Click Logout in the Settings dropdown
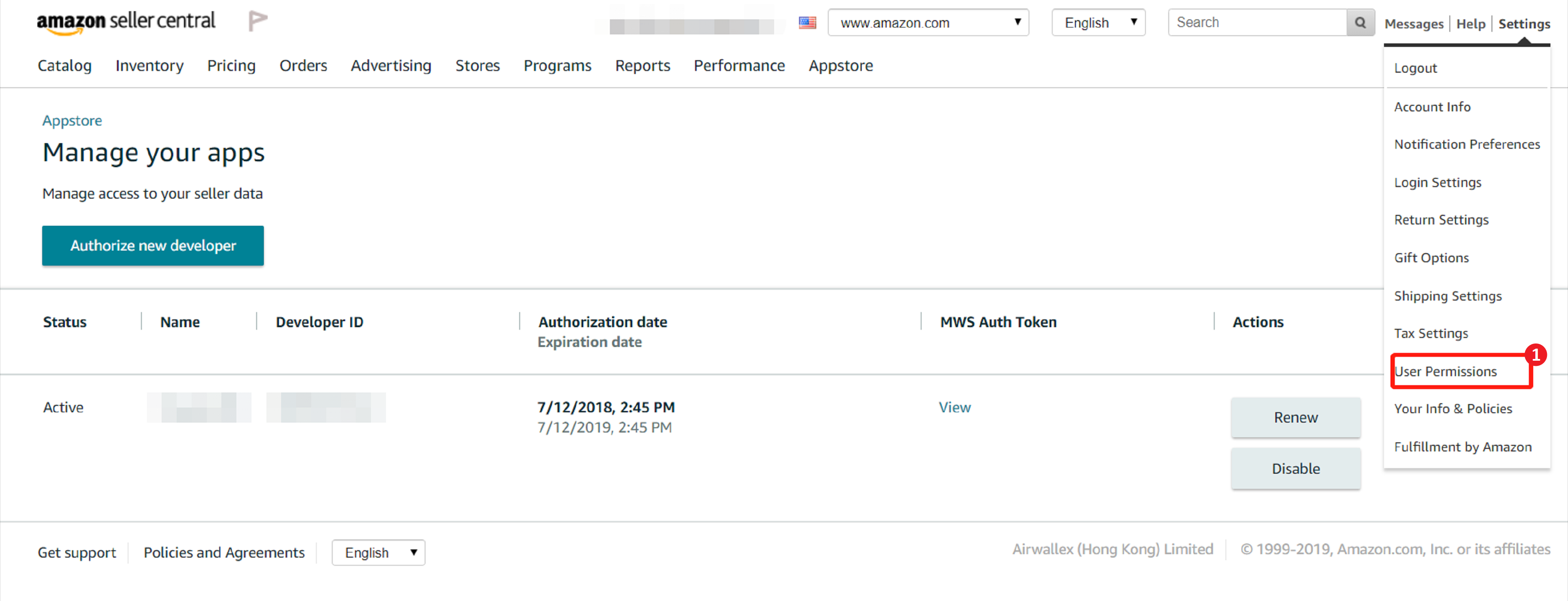 1415,68
